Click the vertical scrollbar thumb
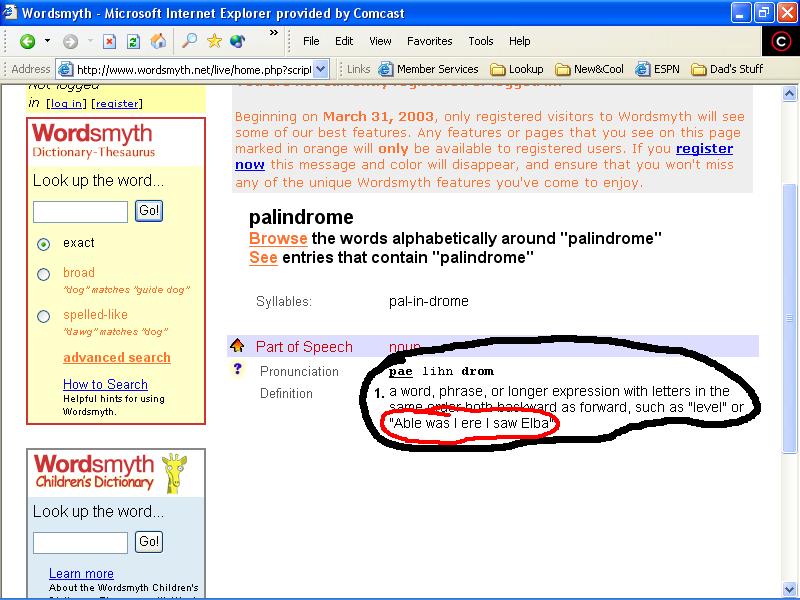This screenshot has height=600, width=800. [x=789, y=318]
